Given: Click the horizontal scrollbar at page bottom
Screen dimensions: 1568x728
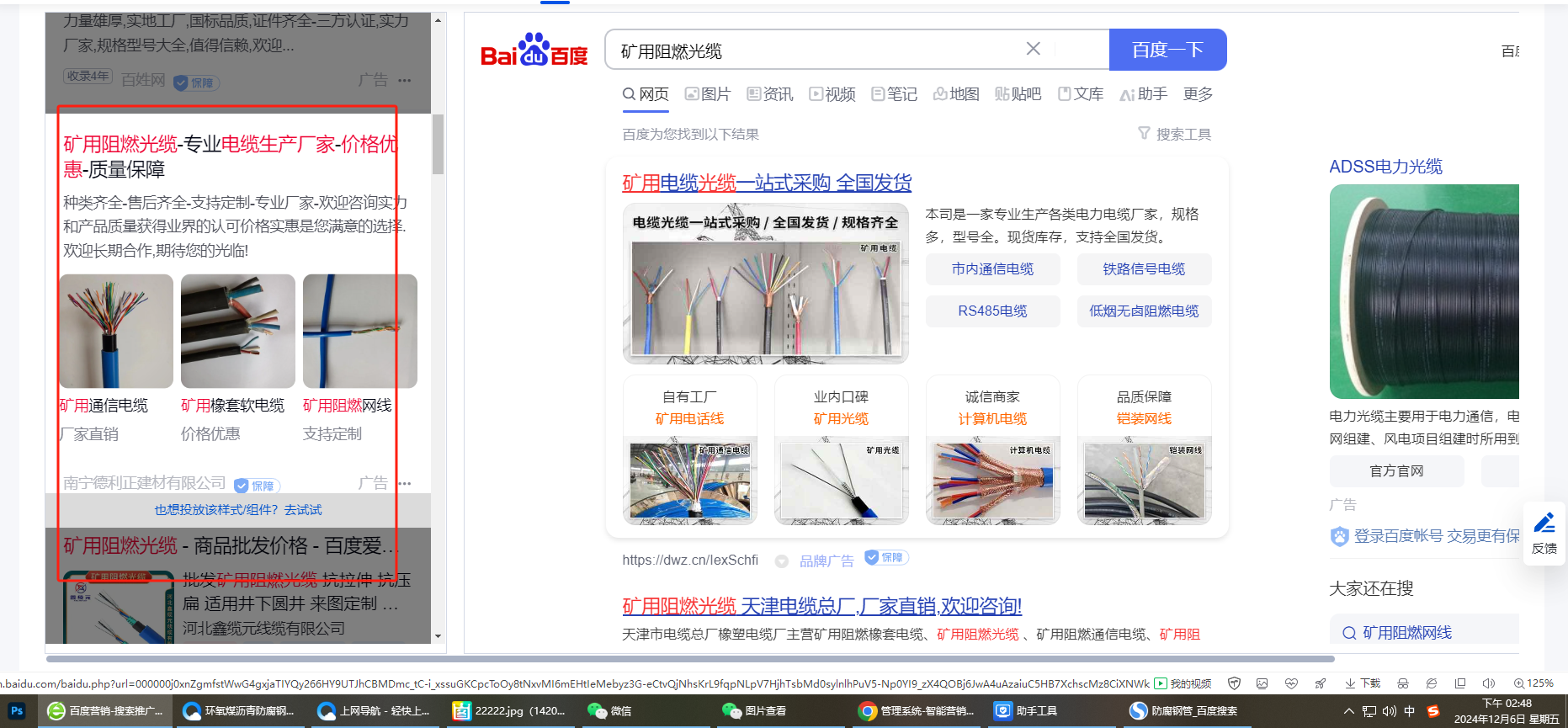Looking at the screenshot, I should [690, 659].
